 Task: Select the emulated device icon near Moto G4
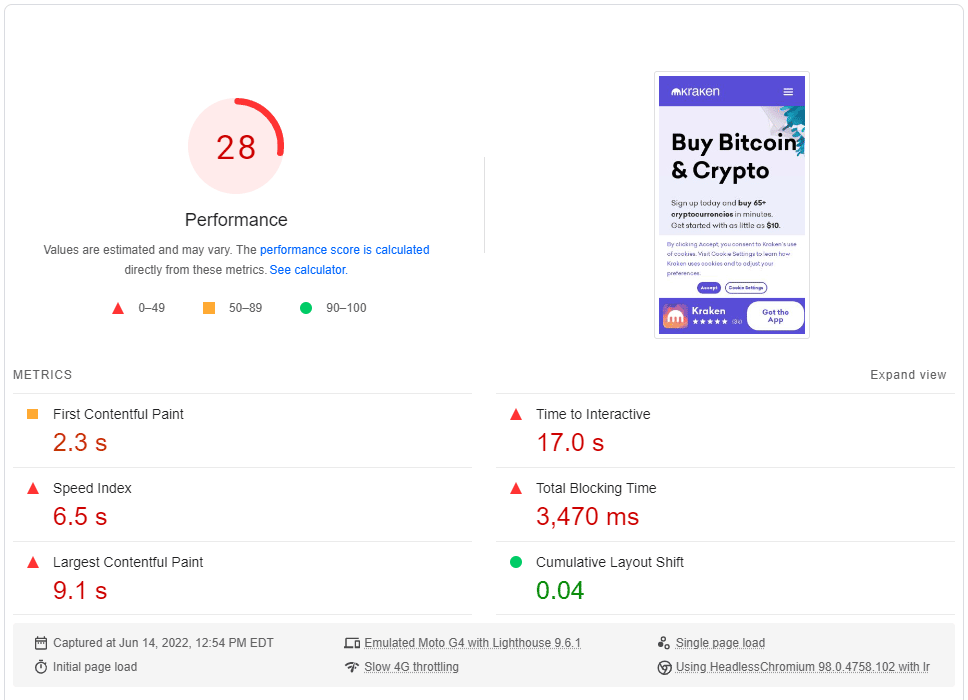click(352, 642)
